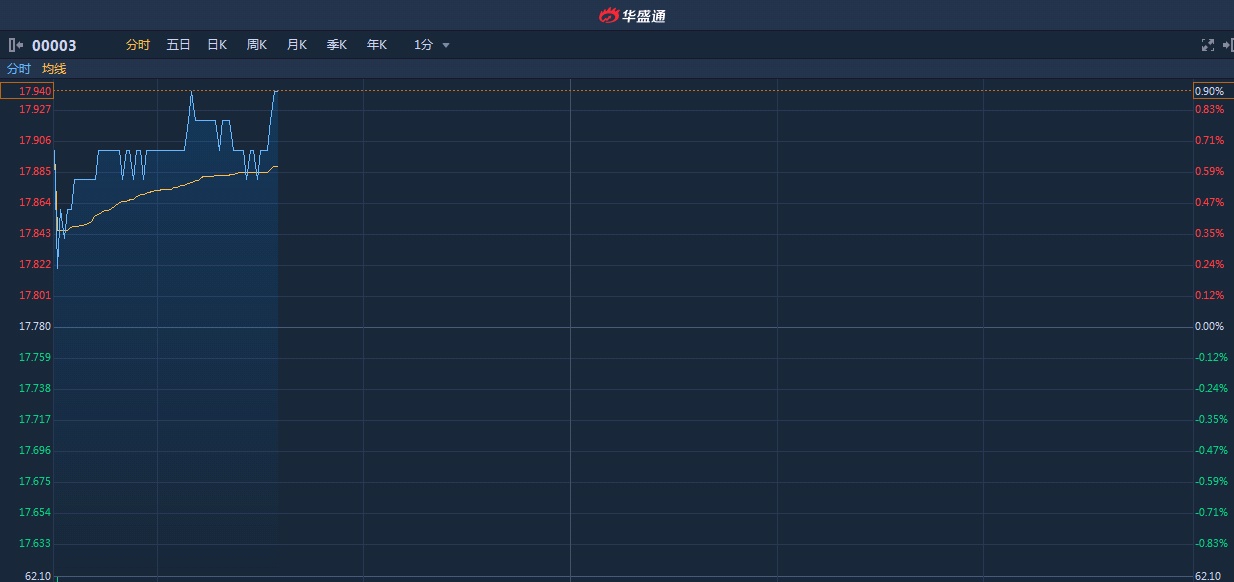Click the -0.47% percent axis label
Image resolution: width=1234 pixels, height=582 pixels.
click(1212, 450)
